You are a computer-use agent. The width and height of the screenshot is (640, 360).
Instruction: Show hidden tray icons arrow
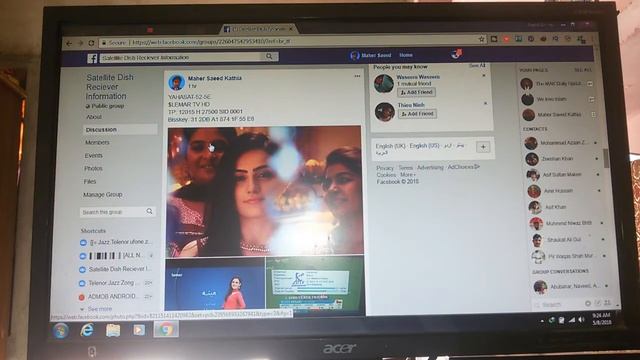tap(542, 321)
